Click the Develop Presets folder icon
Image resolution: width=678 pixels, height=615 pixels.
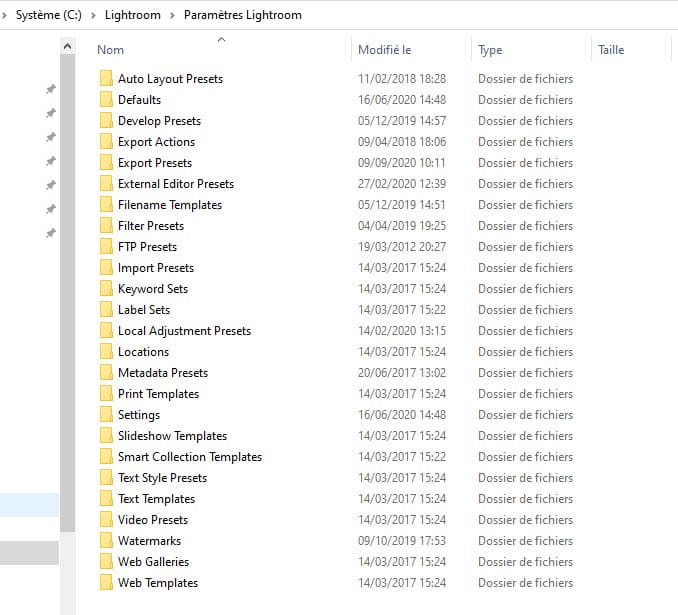106,121
